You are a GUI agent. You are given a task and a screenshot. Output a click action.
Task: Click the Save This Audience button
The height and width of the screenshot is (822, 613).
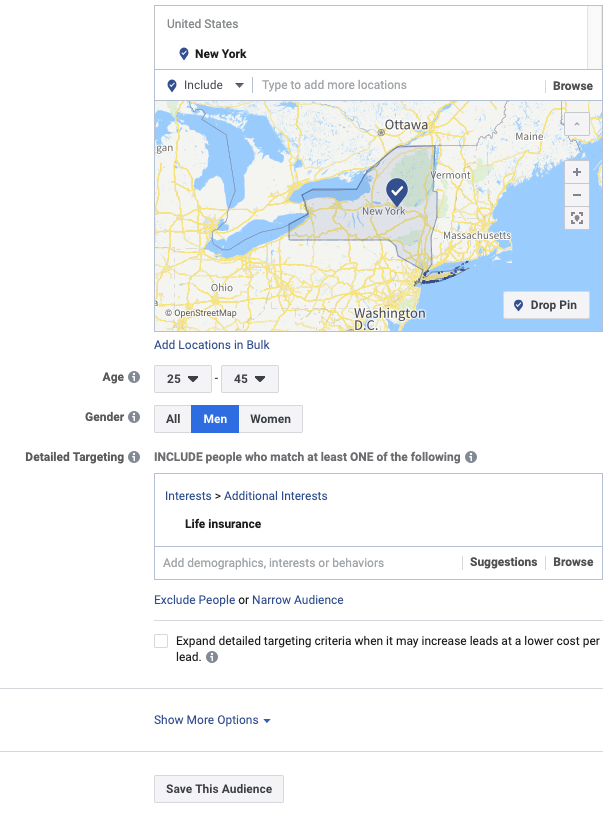point(219,789)
